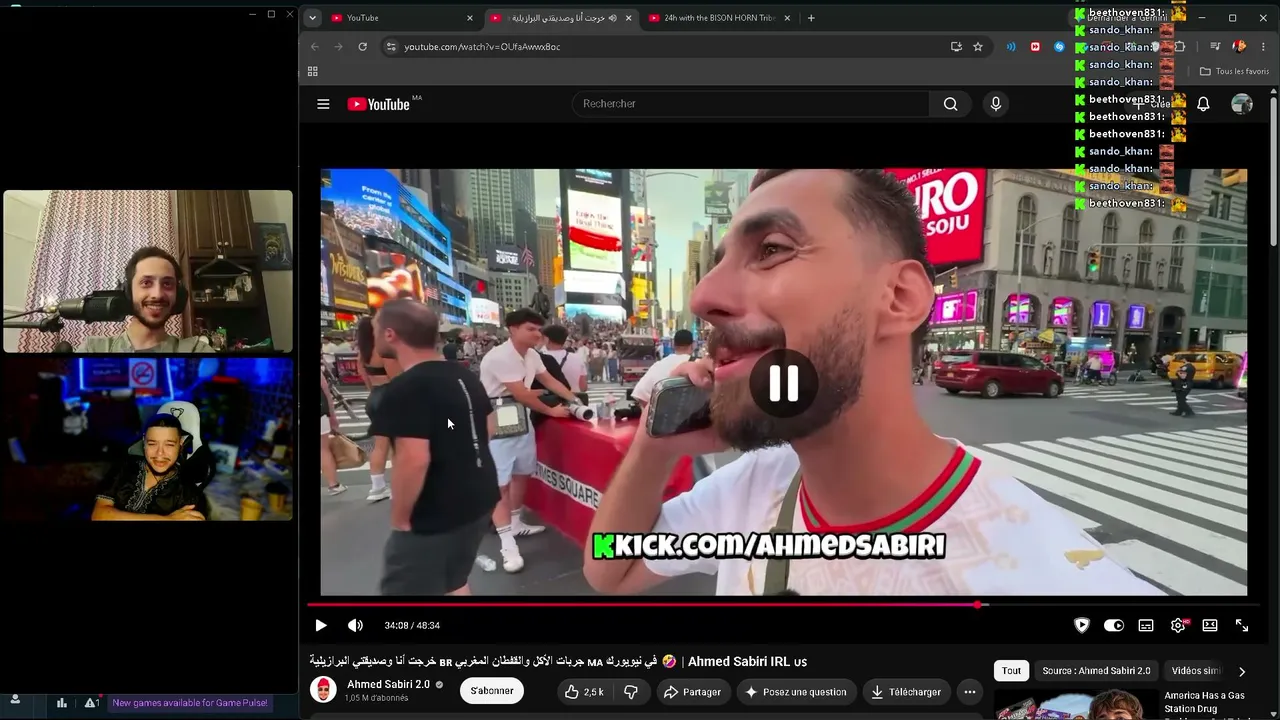View the warning alert icon
The width and height of the screenshot is (1280, 720).
point(91,703)
